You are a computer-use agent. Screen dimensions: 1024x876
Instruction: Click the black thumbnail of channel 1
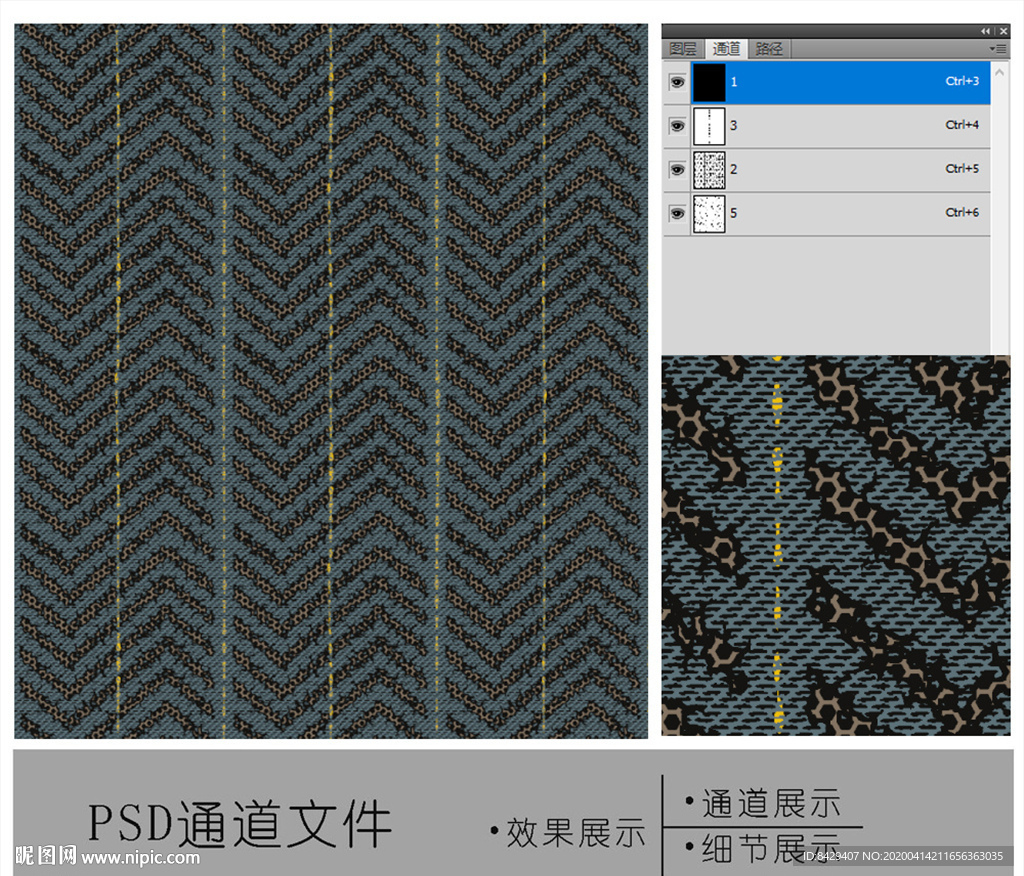click(709, 82)
